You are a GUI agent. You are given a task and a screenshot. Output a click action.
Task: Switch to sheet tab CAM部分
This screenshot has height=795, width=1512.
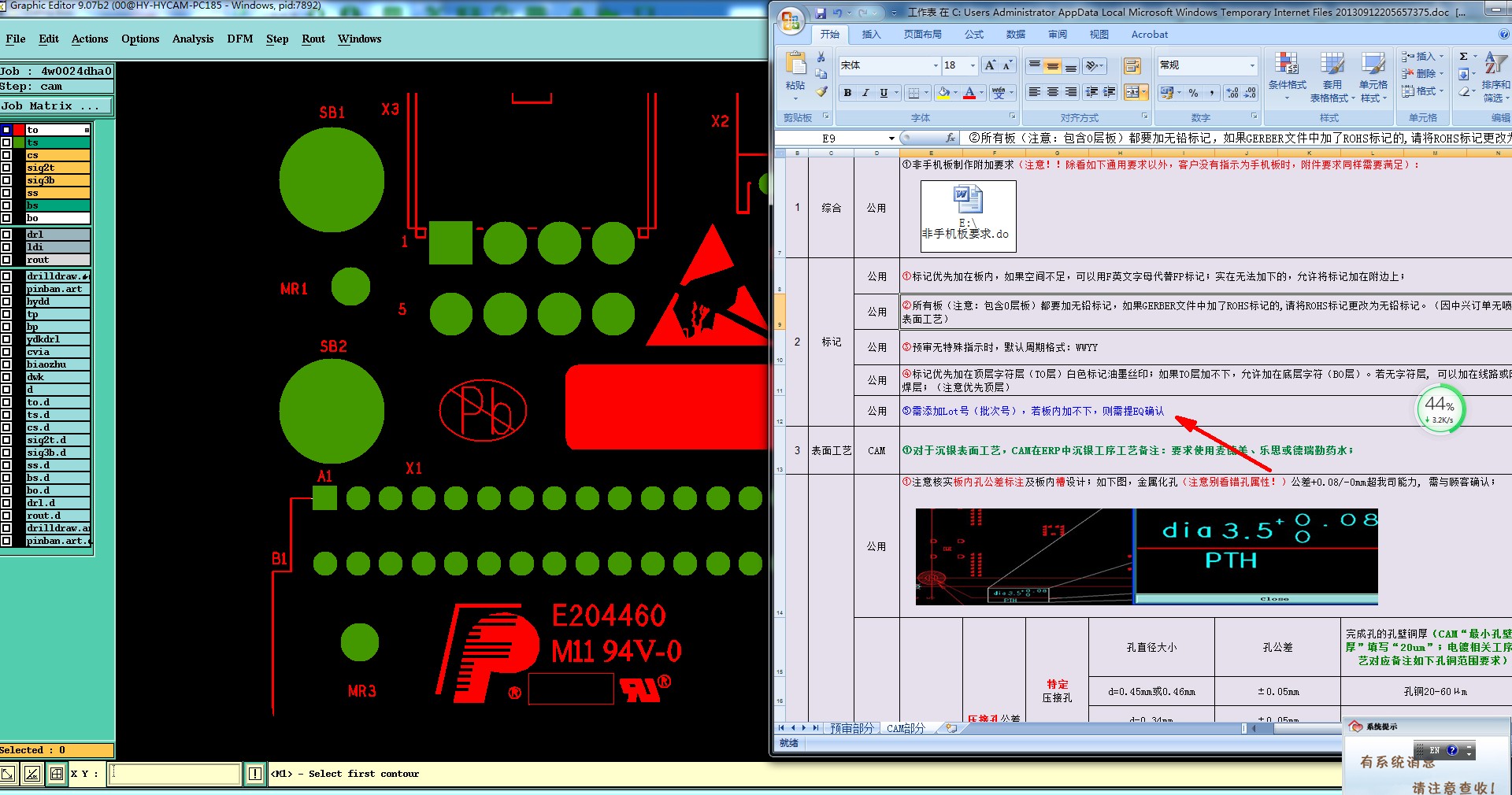(x=906, y=729)
